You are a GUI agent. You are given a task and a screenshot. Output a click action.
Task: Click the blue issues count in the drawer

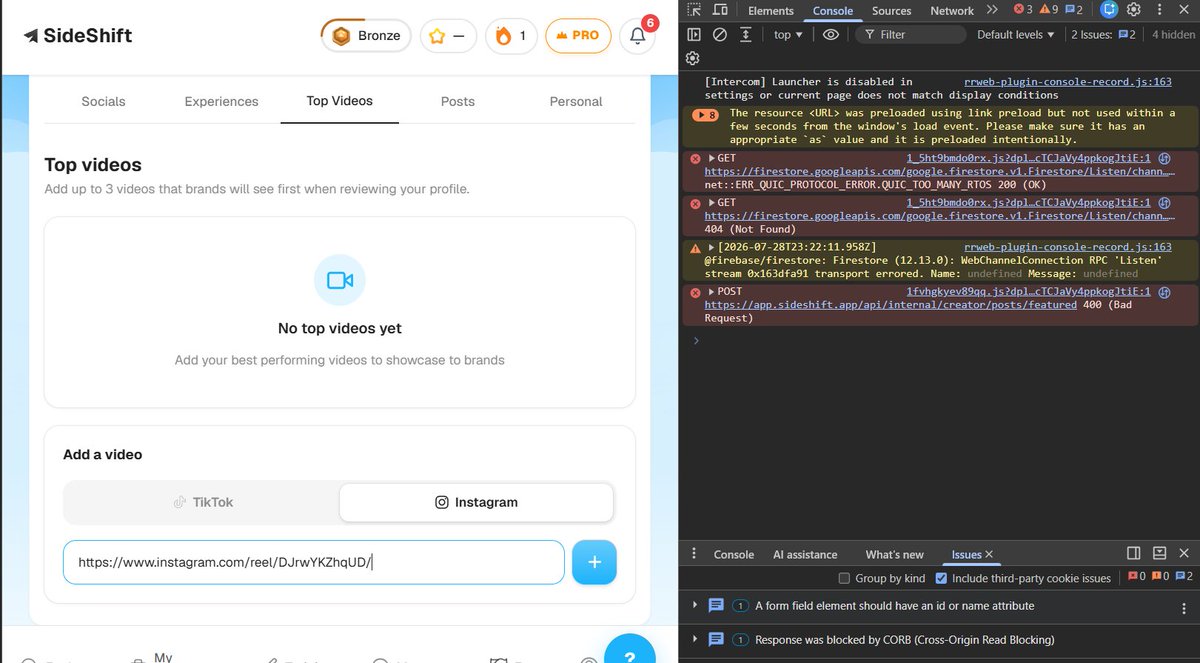point(1184,578)
